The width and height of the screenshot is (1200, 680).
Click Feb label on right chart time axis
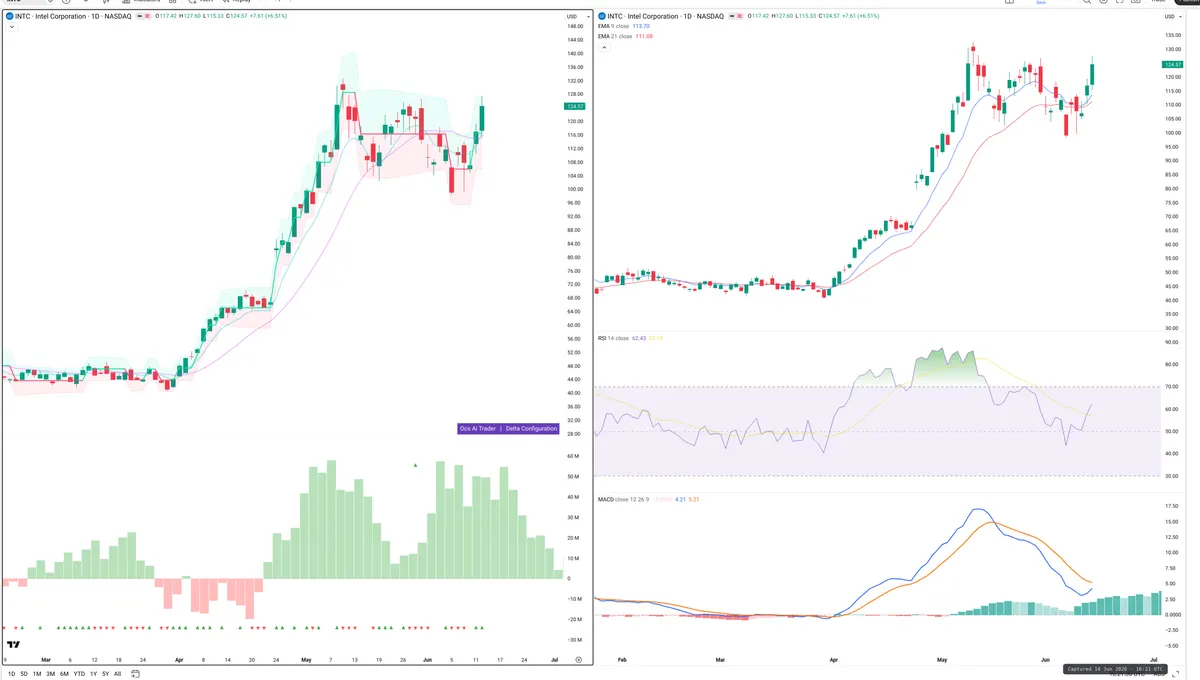coord(621,660)
